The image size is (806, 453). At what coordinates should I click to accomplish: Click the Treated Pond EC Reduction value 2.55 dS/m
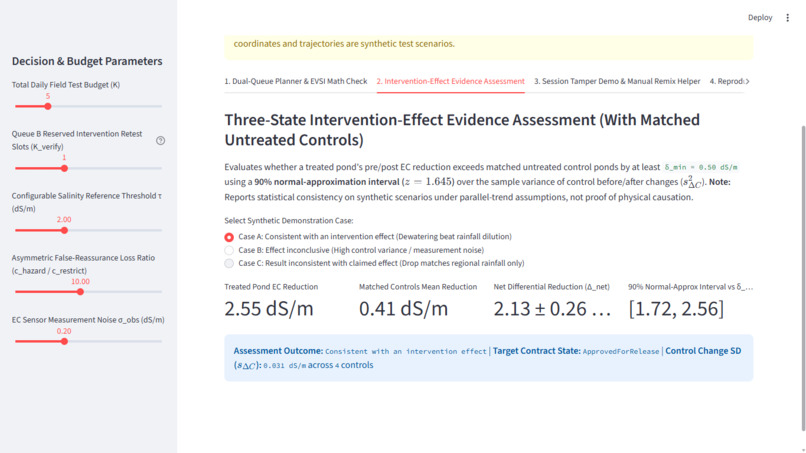tap(269, 309)
